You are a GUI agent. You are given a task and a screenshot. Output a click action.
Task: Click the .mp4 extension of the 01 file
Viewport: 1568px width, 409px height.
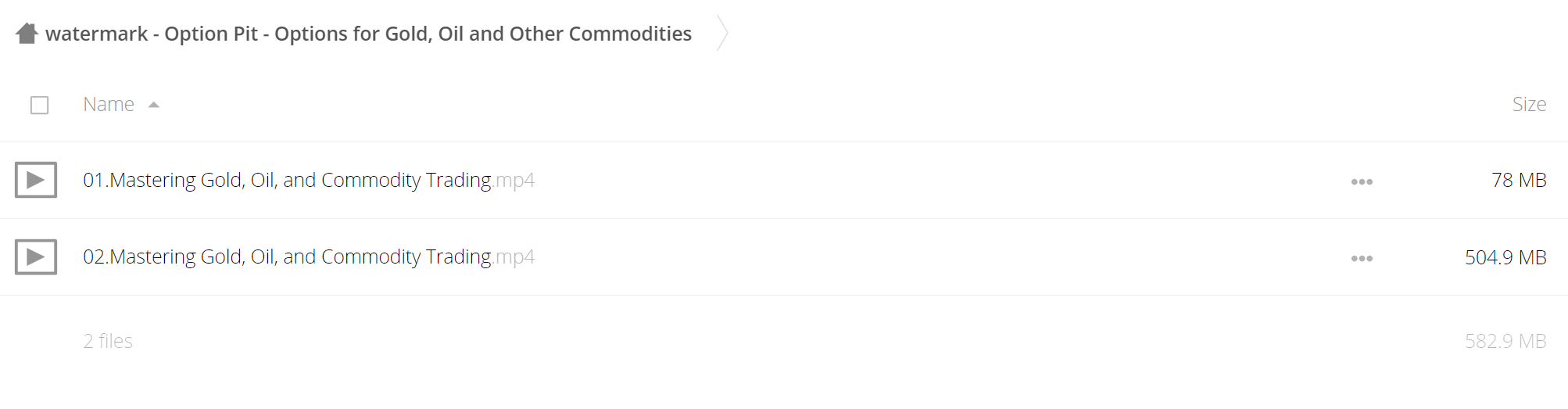(x=514, y=181)
